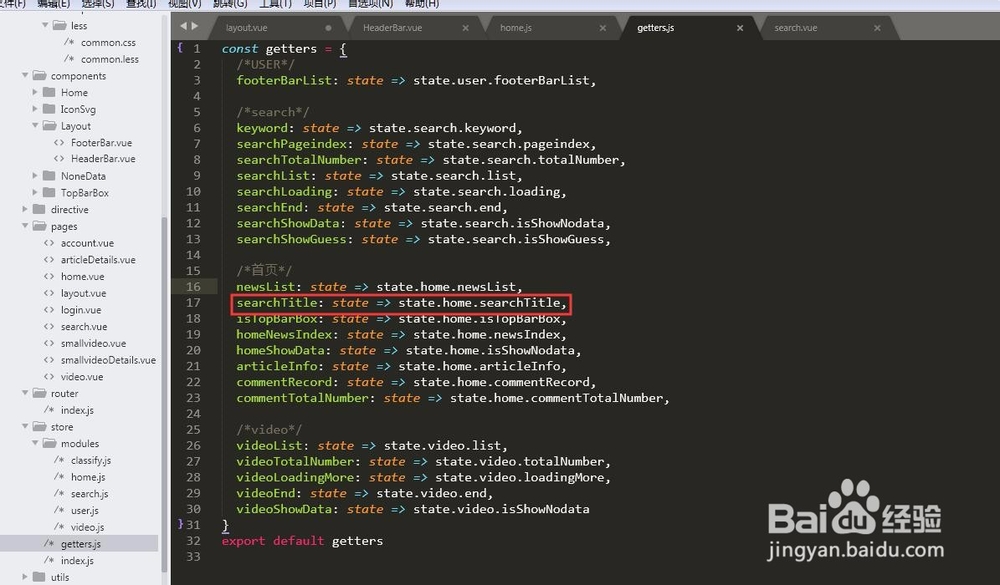Open home.js in modules folder
This screenshot has width=1000, height=585.
click(x=88, y=477)
